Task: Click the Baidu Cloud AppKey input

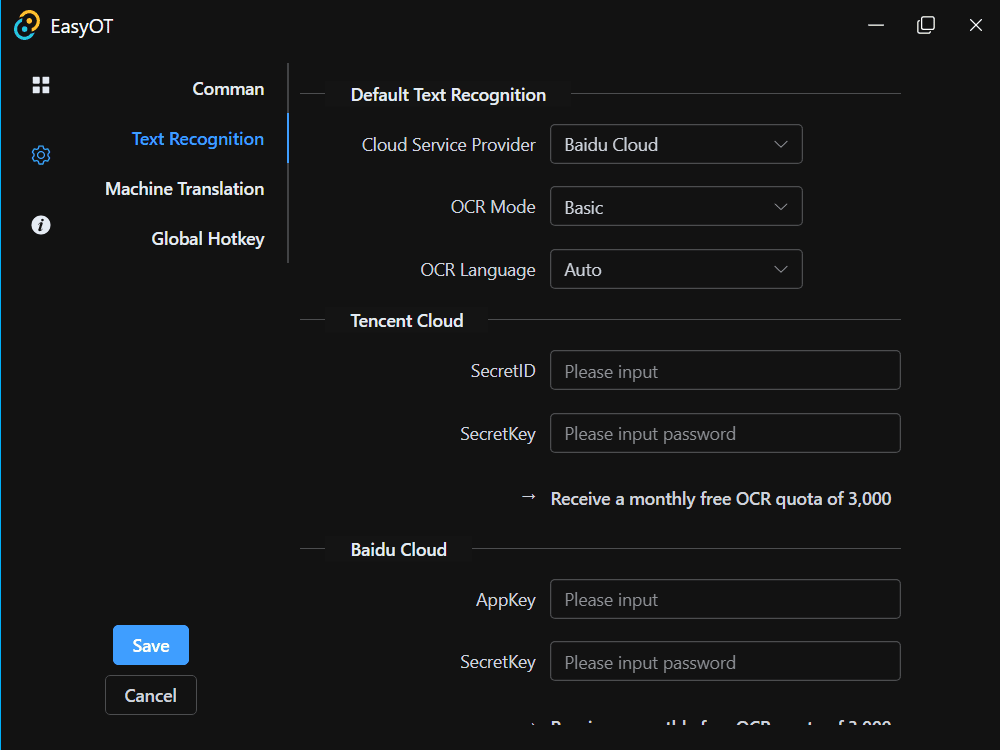Action: [725, 600]
